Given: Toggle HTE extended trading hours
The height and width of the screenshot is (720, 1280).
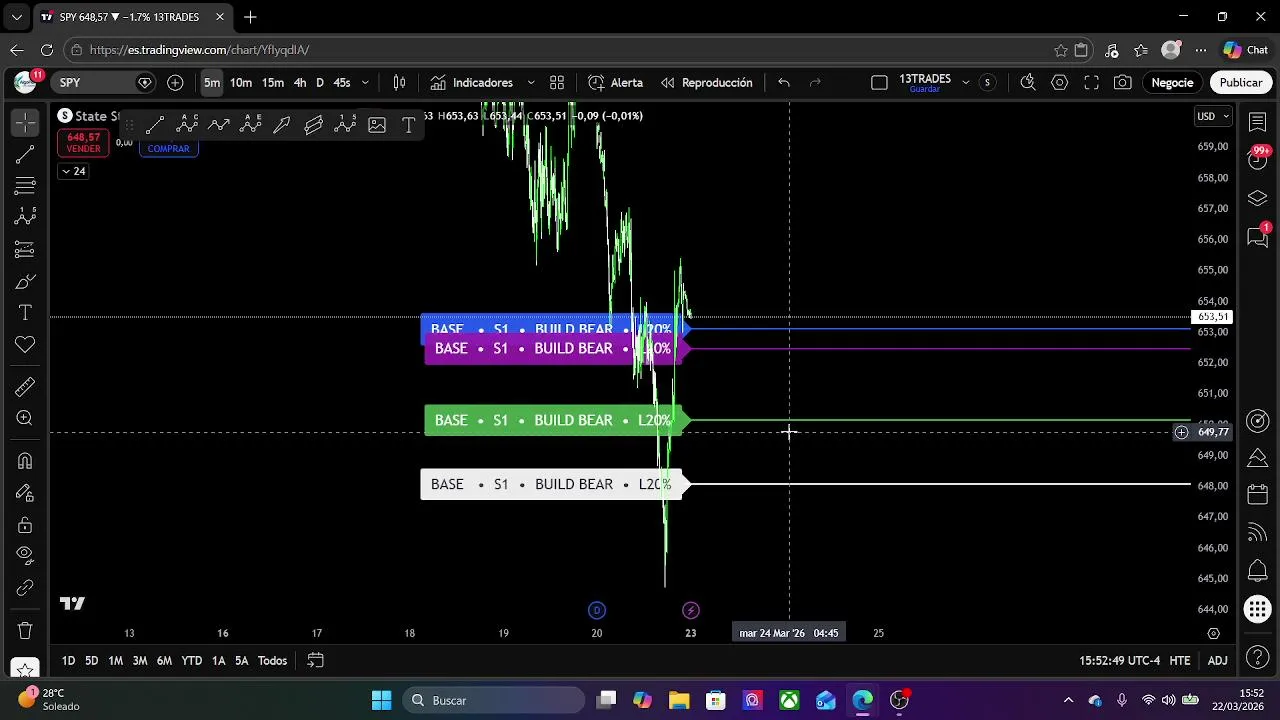Looking at the screenshot, I should click(x=1180, y=661).
